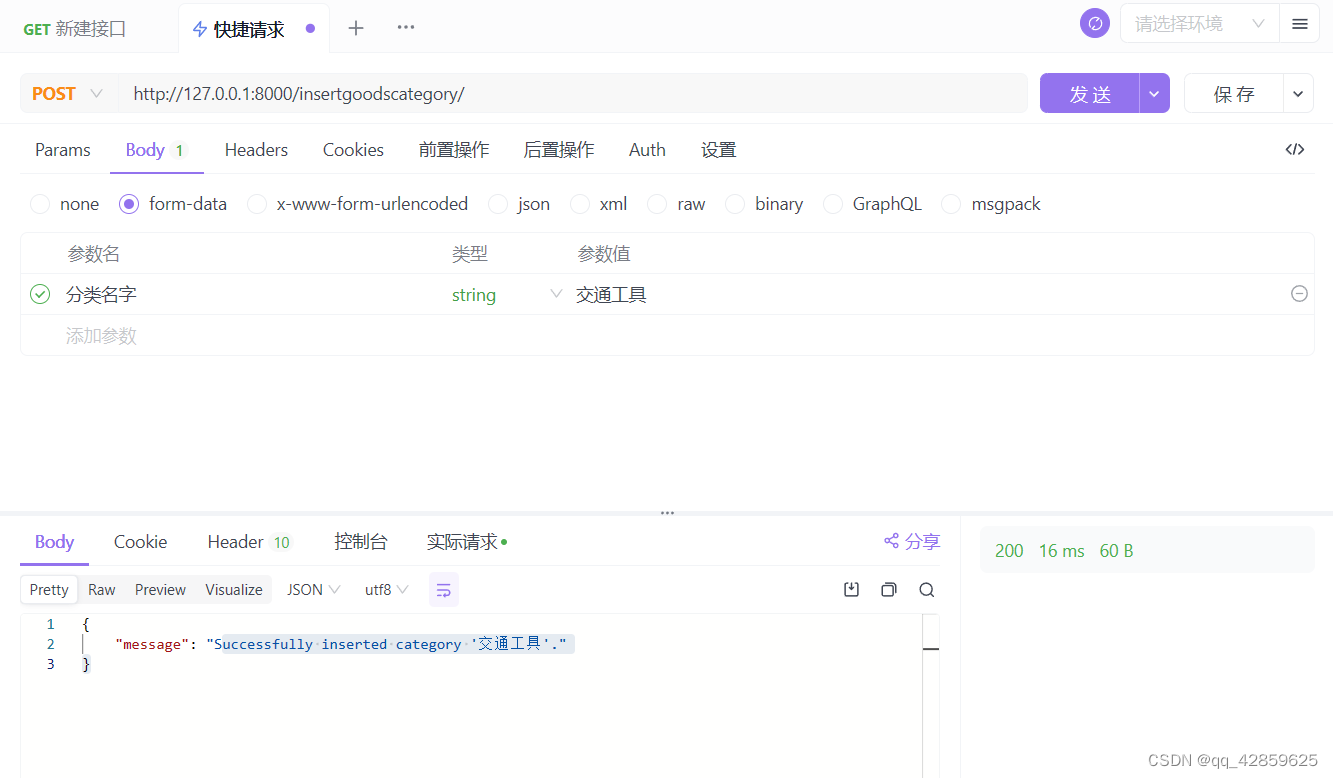Click the 16 ms response time
1333x778 pixels.
coord(1062,551)
